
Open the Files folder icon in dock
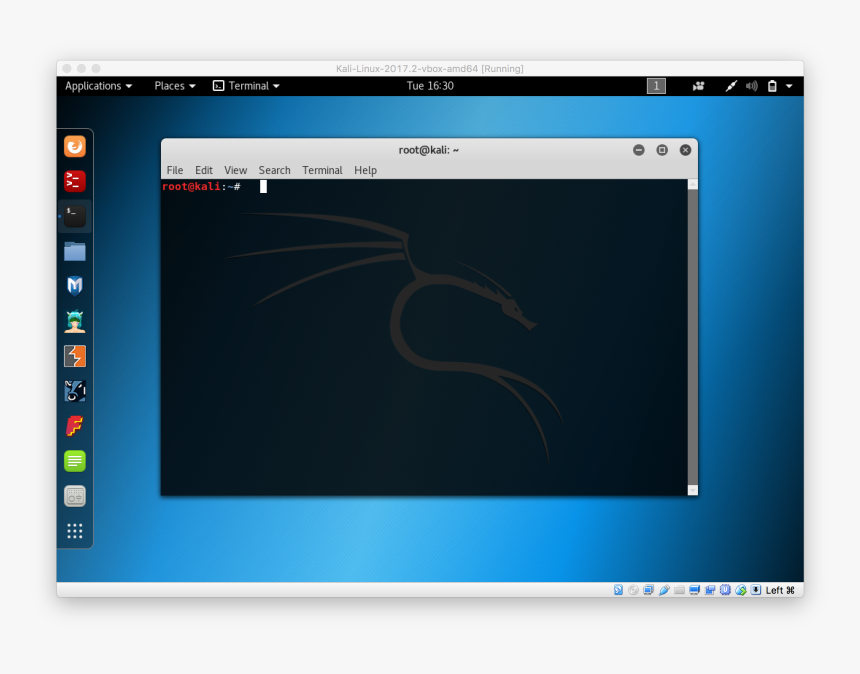[75, 251]
